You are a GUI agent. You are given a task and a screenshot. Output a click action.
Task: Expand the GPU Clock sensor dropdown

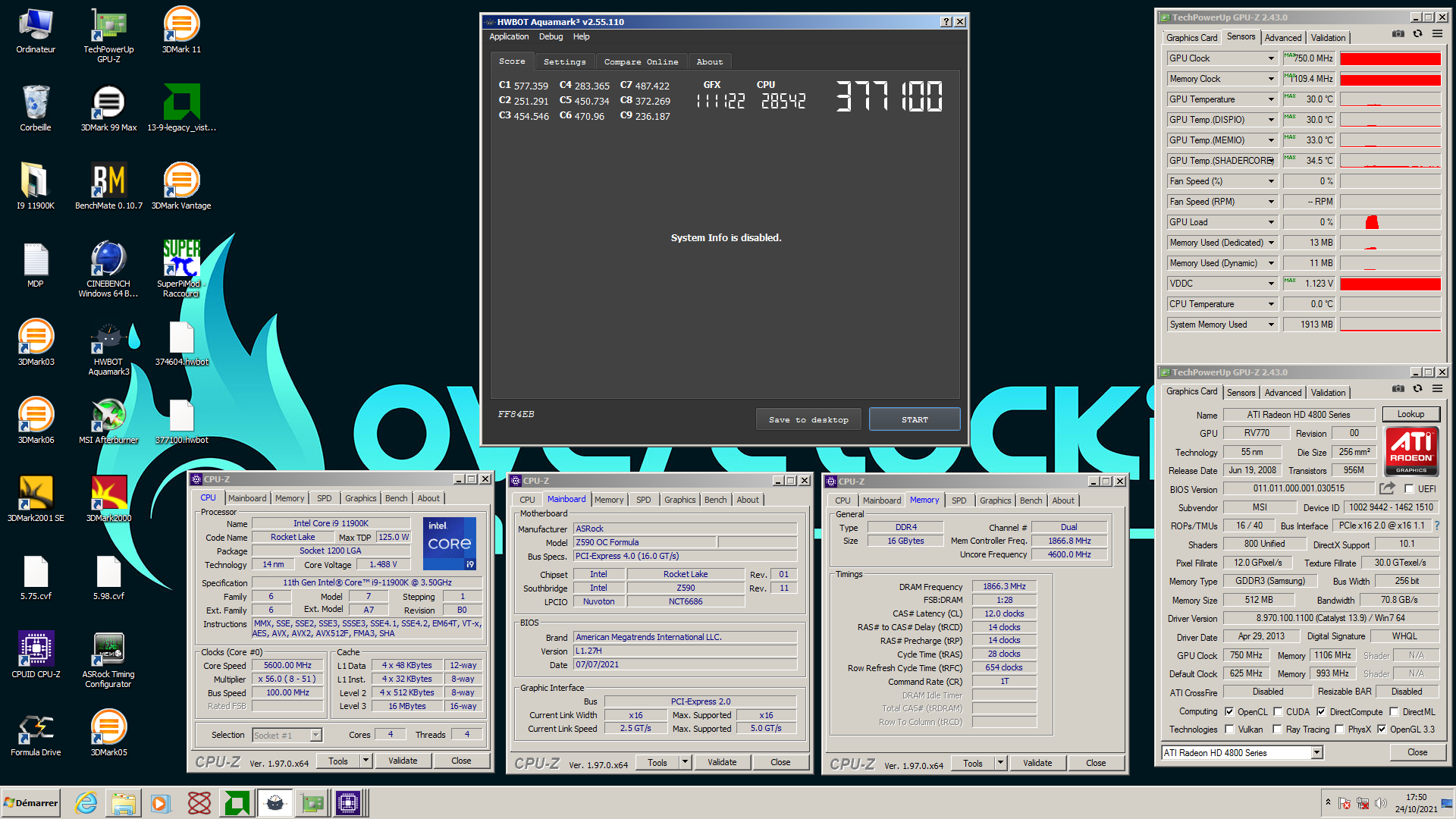pos(1271,58)
